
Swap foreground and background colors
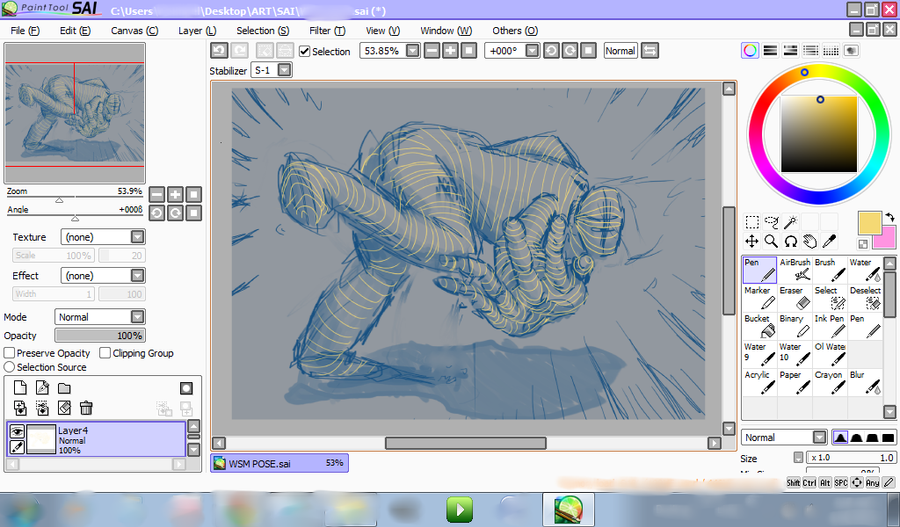coord(889,217)
